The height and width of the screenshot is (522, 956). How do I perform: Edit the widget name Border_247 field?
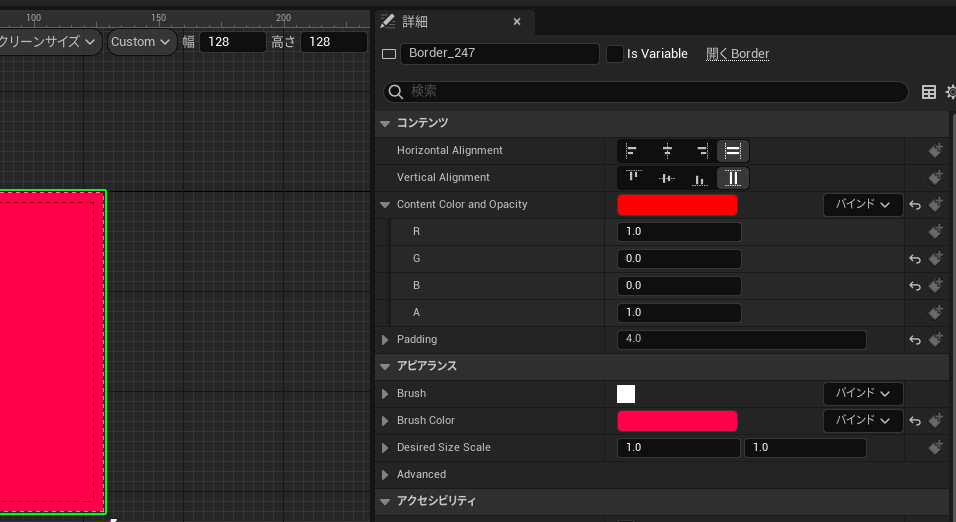[x=499, y=54]
